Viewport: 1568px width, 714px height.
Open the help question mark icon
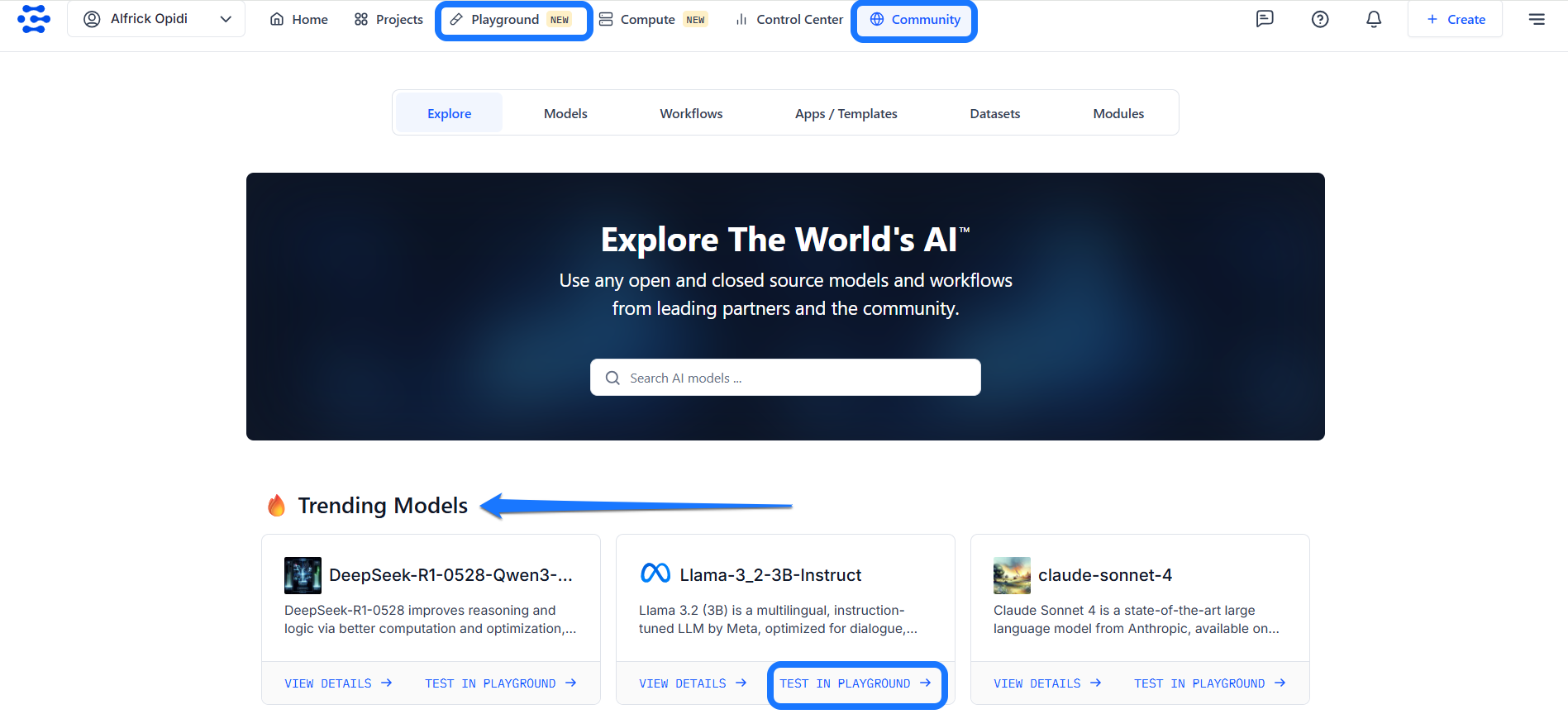tap(1320, 19)
